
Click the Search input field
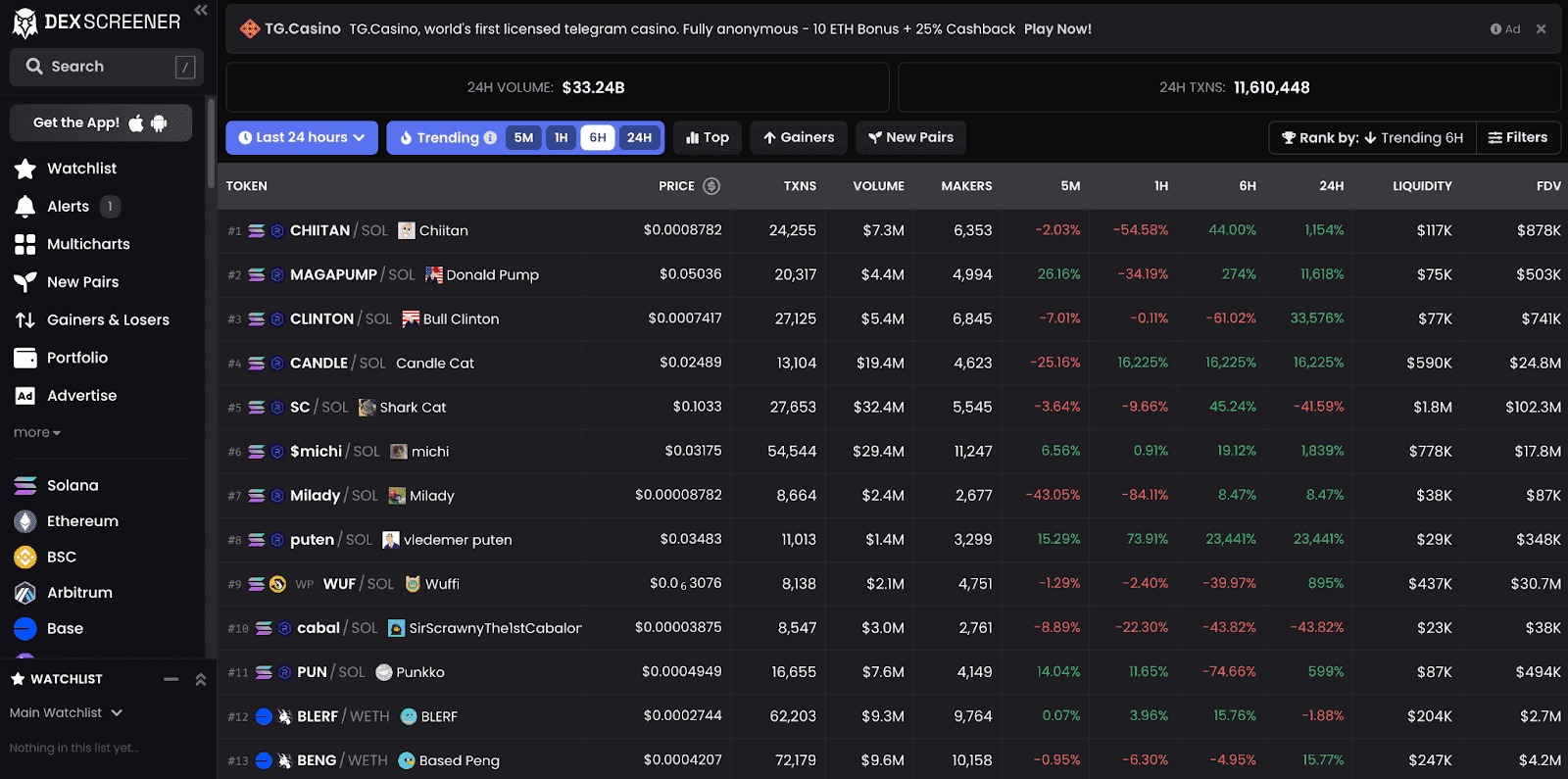[106, 67]
